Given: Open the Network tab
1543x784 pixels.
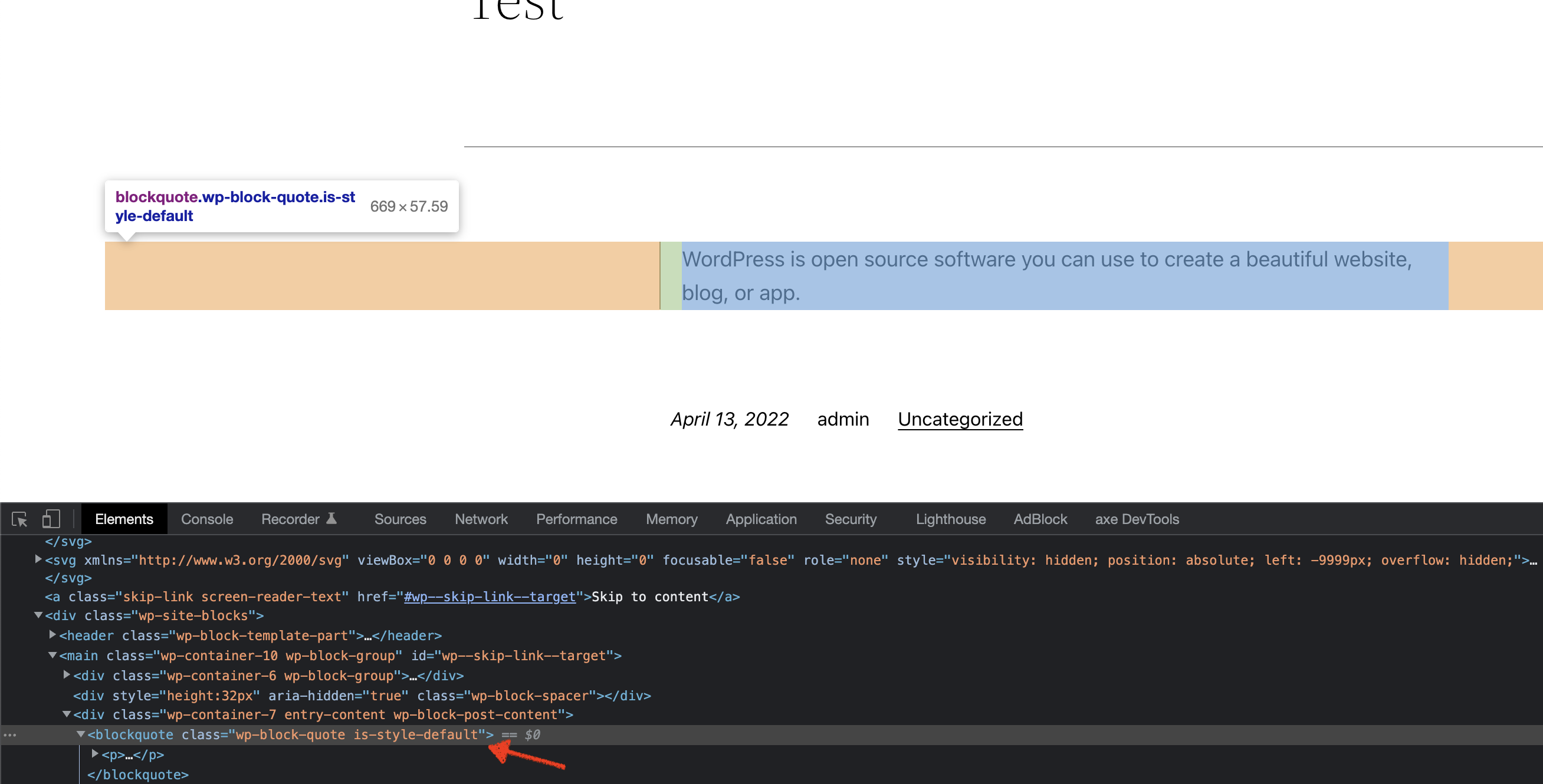Looking at the screenshot, I should pos(481,519).
